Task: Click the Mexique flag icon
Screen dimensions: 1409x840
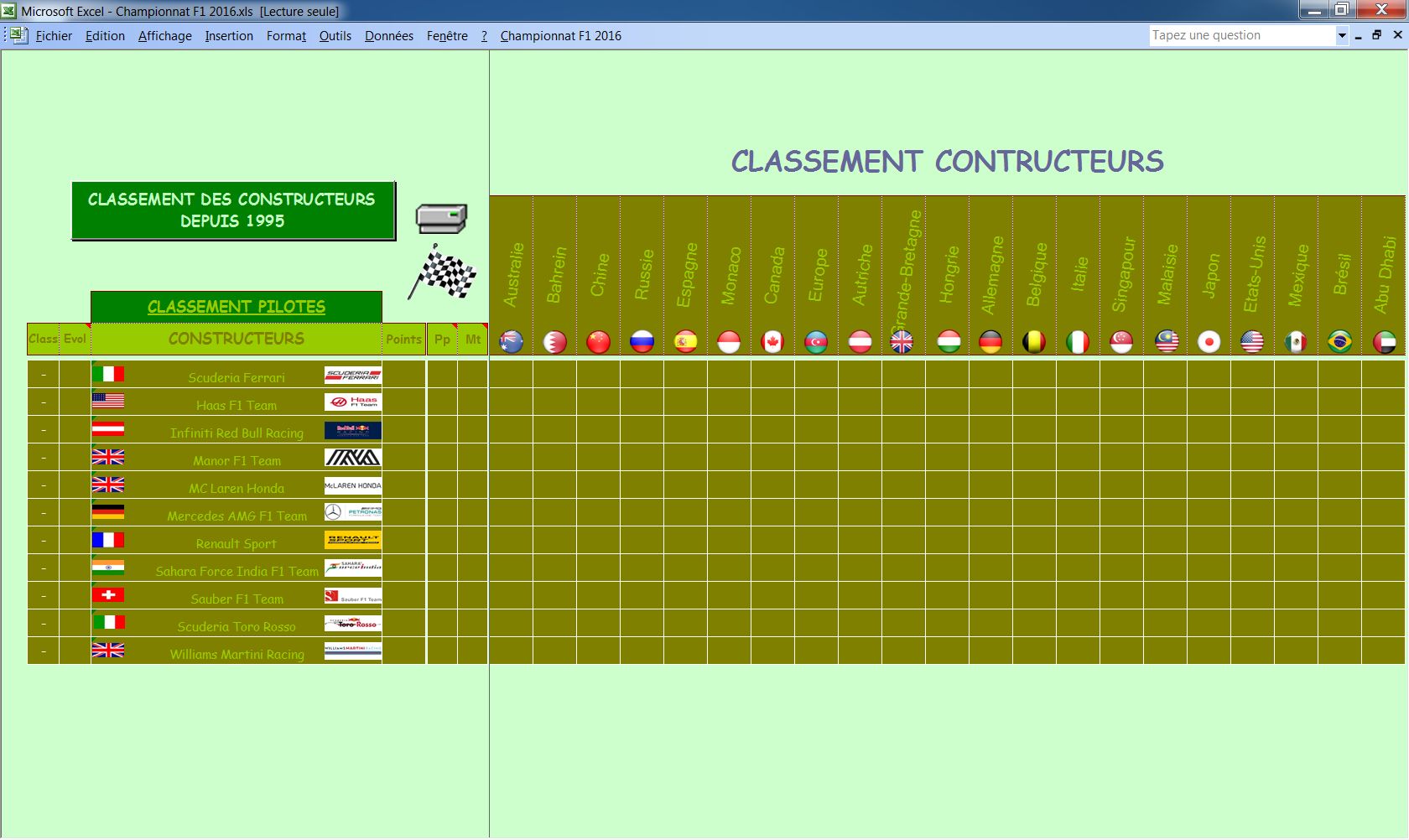Action: tap(1296, 342)
